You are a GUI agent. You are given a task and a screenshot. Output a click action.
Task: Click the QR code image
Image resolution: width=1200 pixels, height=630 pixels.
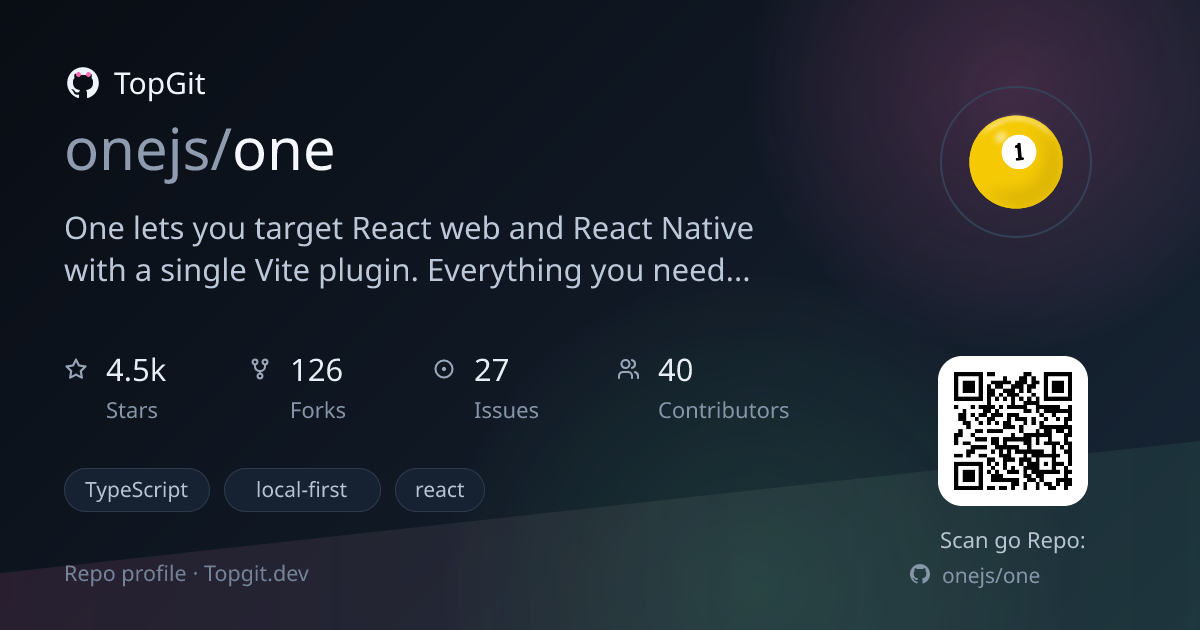pos(1013,431)
